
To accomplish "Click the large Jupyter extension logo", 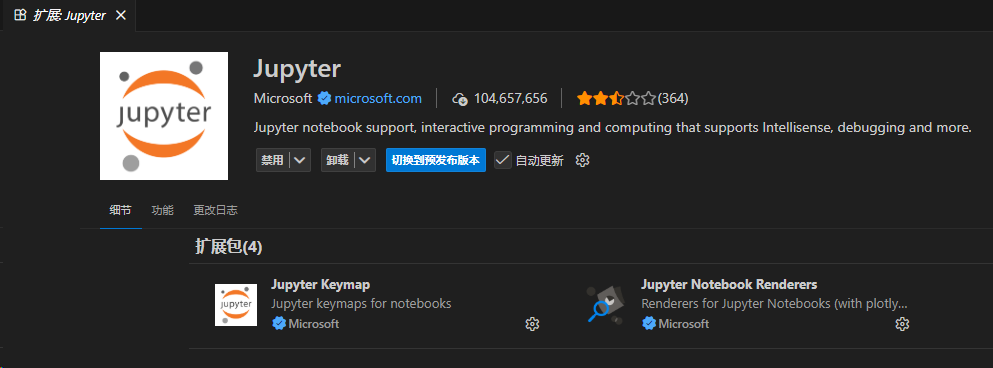I will [x=164, y=116].
